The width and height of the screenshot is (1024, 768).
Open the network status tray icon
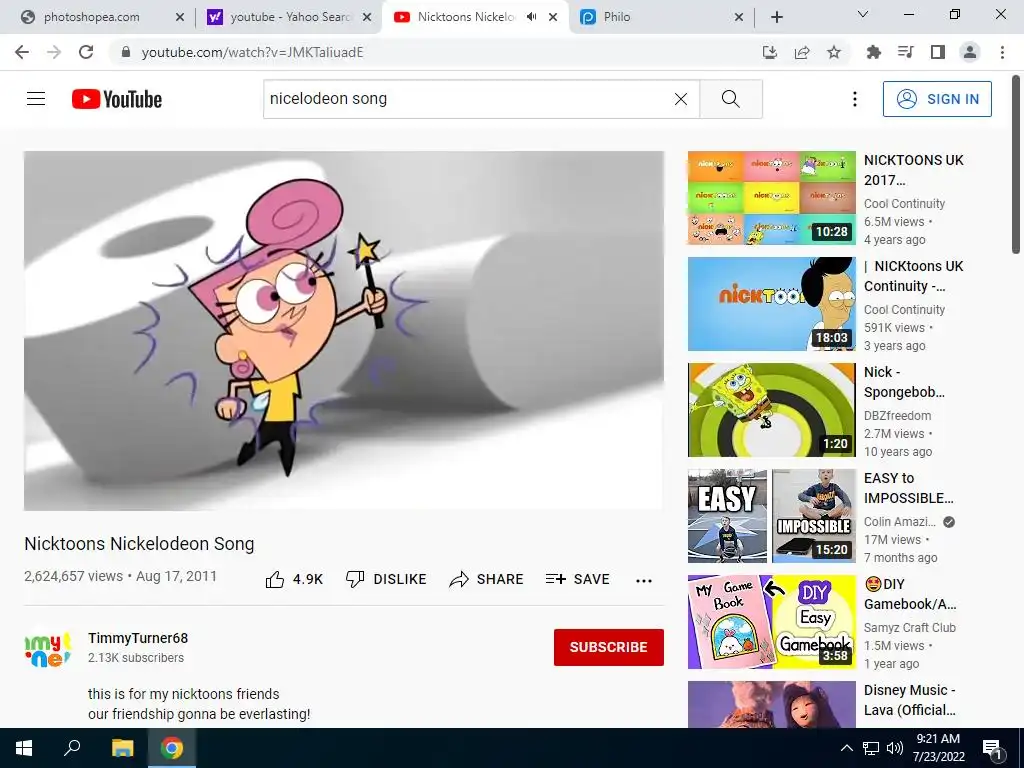point(871,748)
